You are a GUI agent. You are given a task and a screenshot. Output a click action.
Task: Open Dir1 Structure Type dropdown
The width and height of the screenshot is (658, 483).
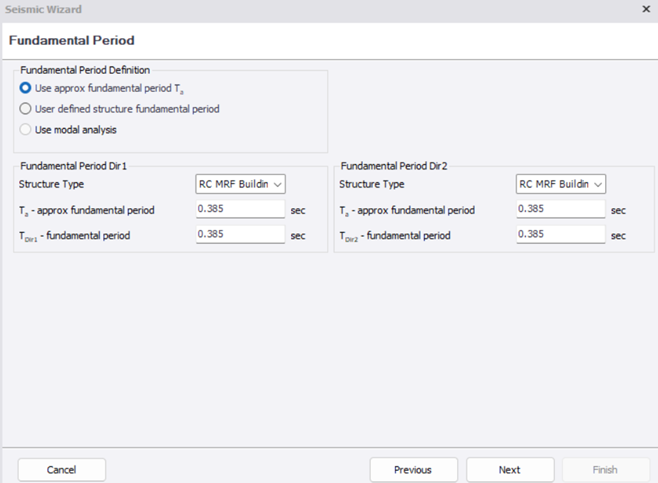[x=240, y=184]
